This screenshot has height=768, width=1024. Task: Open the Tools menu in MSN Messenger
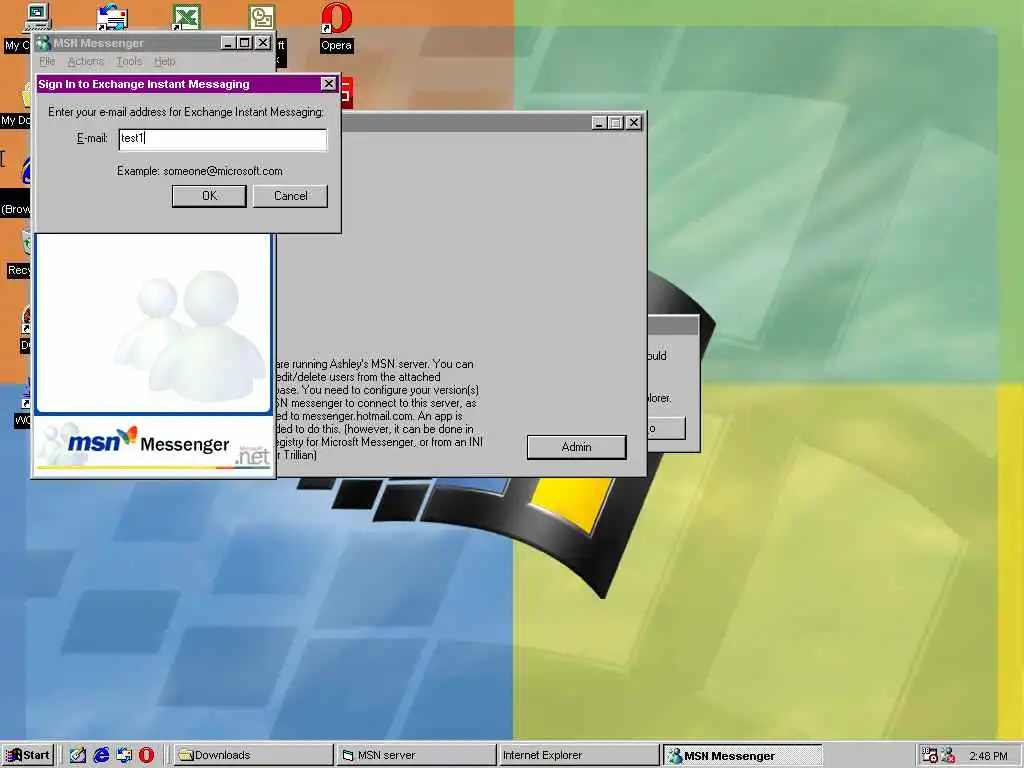(x=129, y=61)
